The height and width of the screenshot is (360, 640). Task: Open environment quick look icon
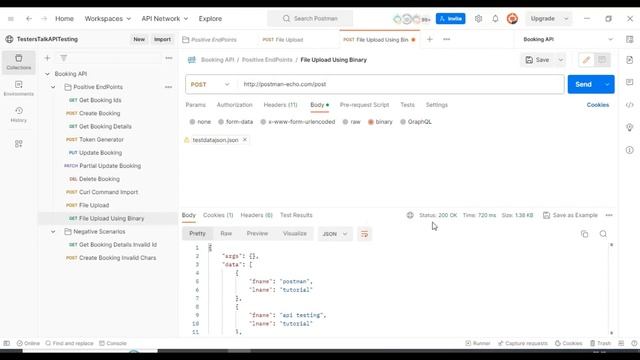click(630, 40)
